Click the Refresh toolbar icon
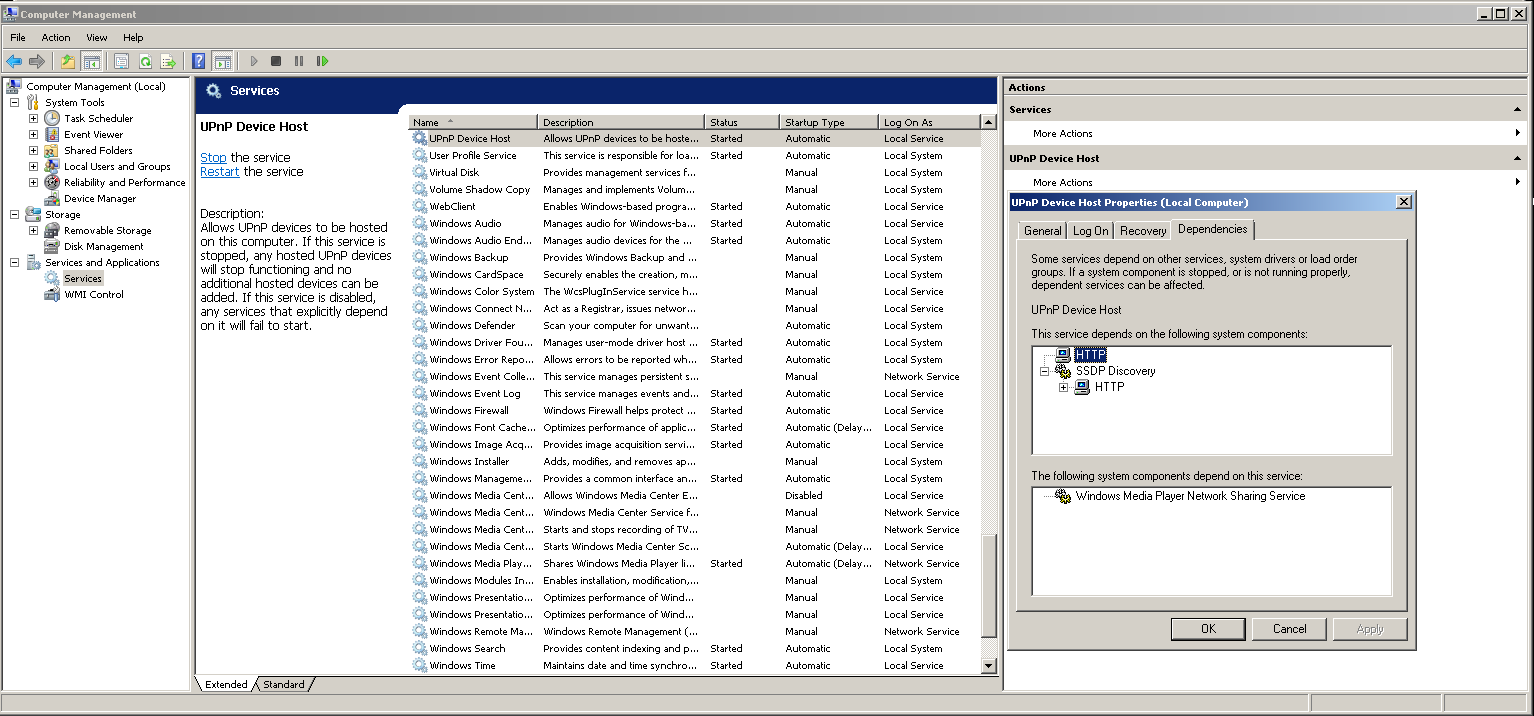The image size is (1534, 716). tap(145, 61)
